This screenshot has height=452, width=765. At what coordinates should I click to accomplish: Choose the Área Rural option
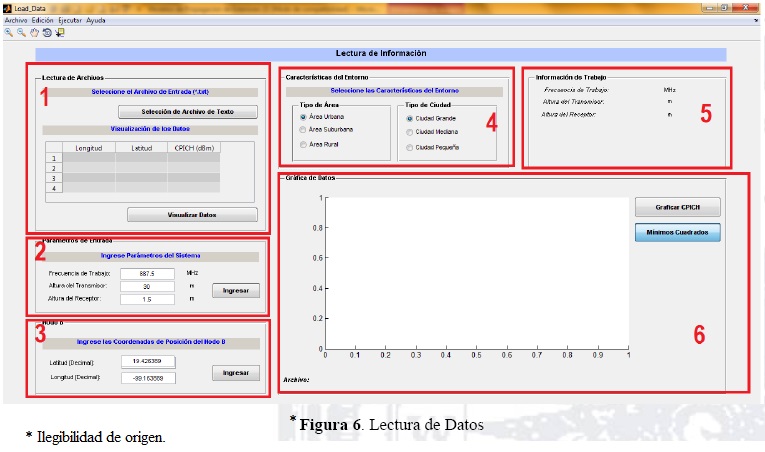[x=303, y=146]
